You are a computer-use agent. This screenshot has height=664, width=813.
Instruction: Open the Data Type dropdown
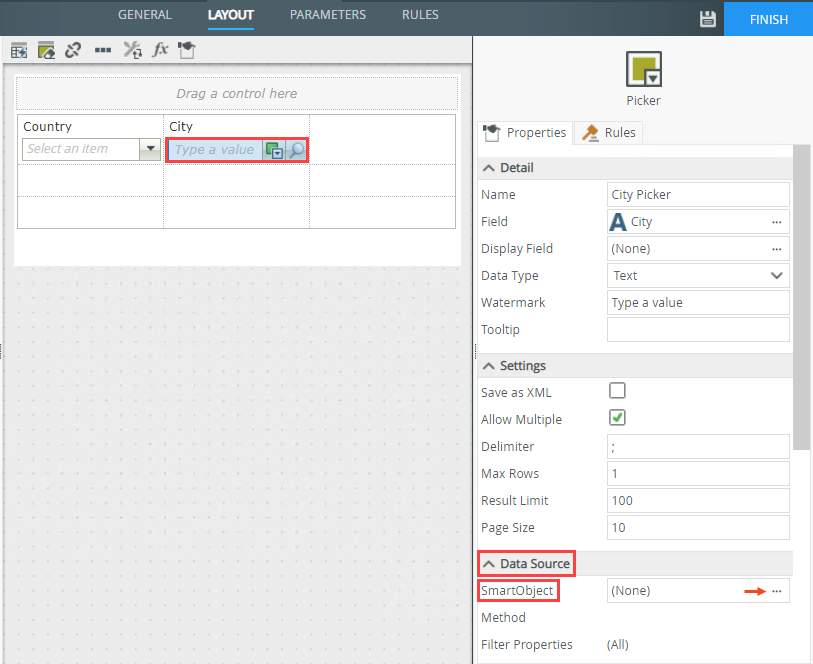tap(777, 275)
